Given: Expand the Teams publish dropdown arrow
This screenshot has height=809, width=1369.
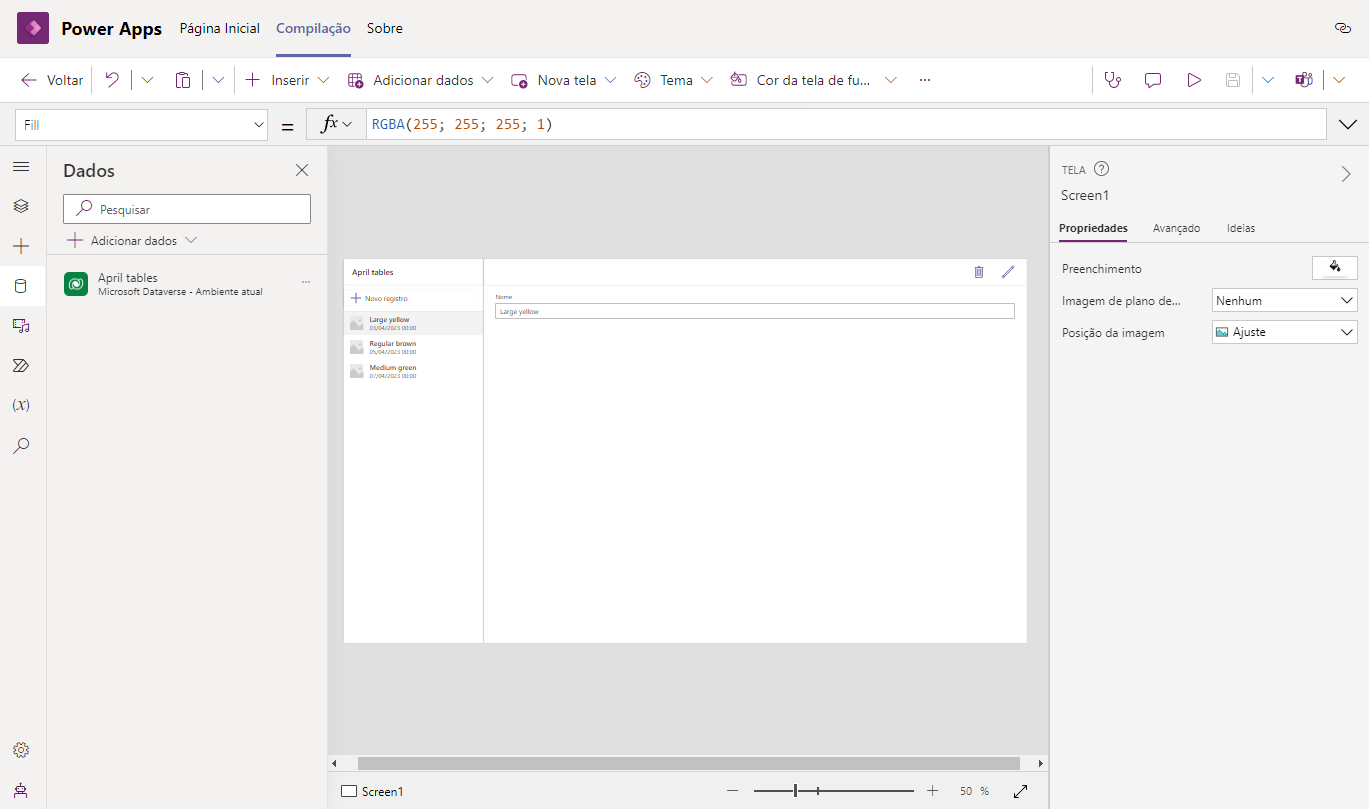Looking at the screenshot, I should pos(1339,80).
